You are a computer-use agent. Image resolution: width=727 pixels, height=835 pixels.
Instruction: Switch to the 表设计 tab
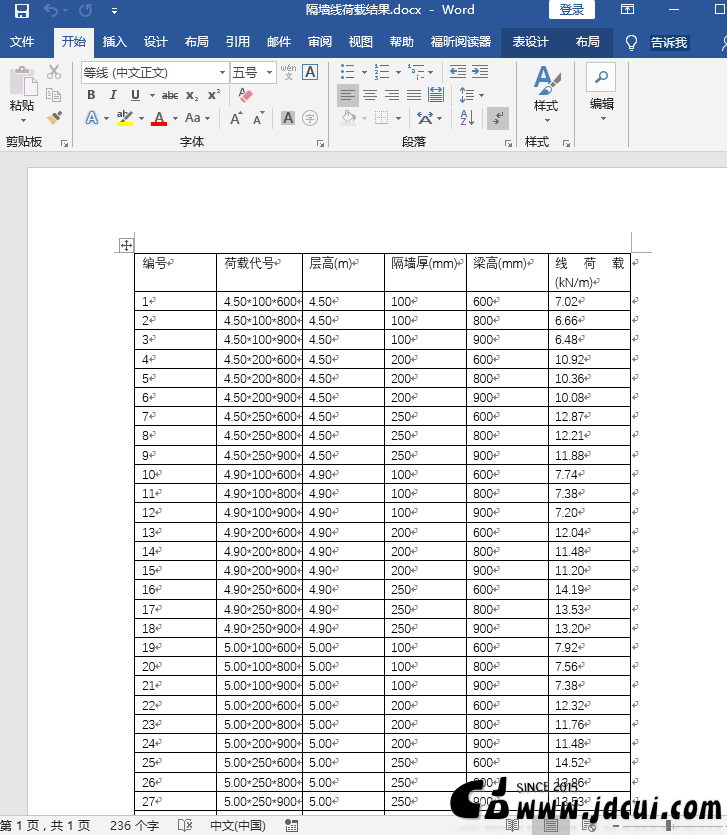click(530, 42)
